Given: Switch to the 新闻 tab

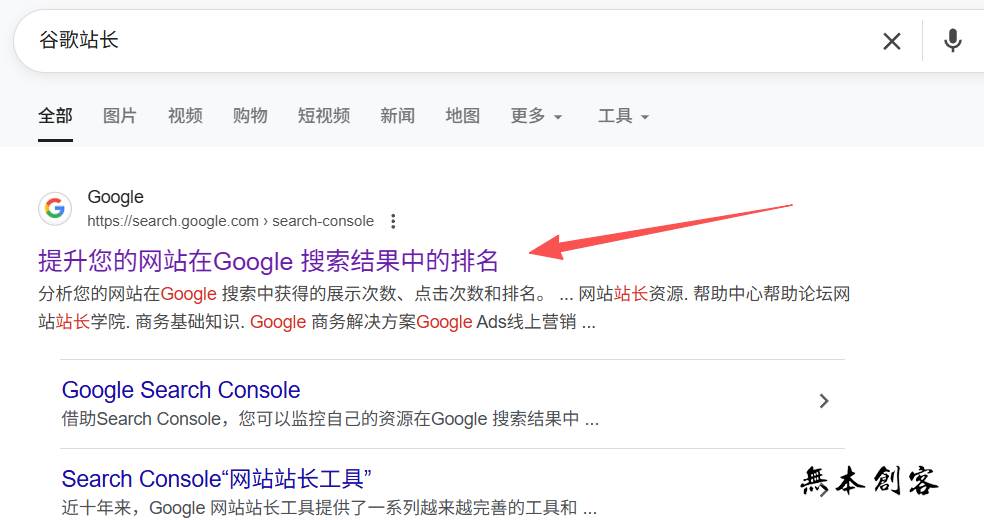Looking at the screenshot, I should pos(397,116).
